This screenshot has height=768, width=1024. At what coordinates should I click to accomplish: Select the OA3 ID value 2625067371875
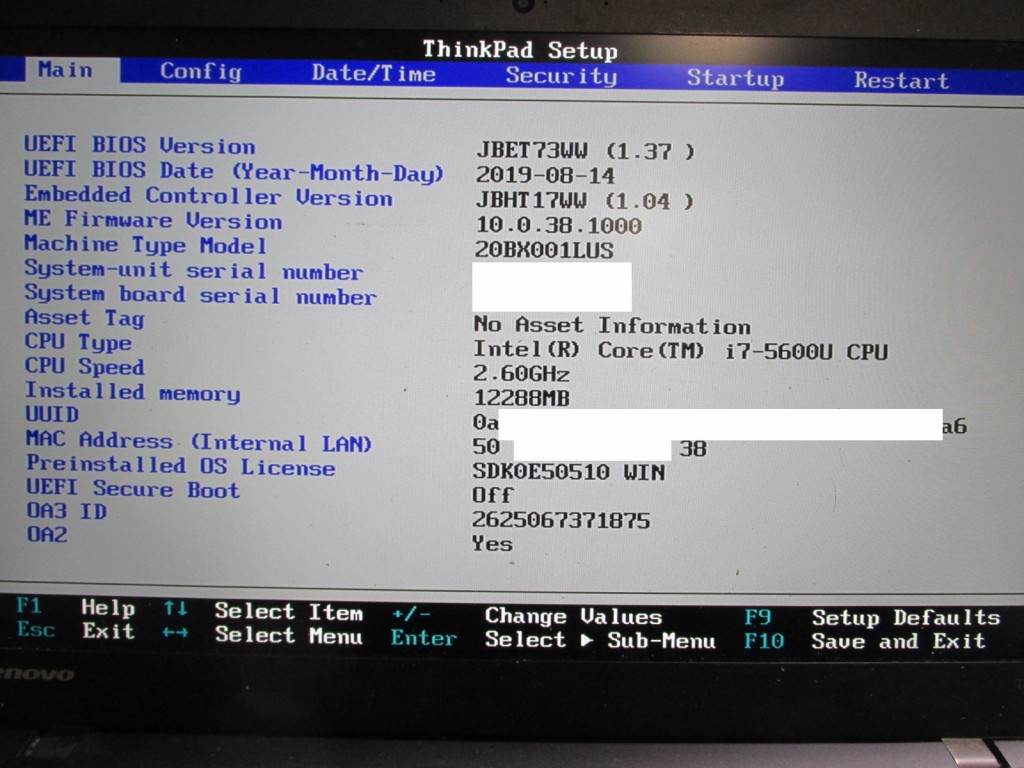coord(561,520)
